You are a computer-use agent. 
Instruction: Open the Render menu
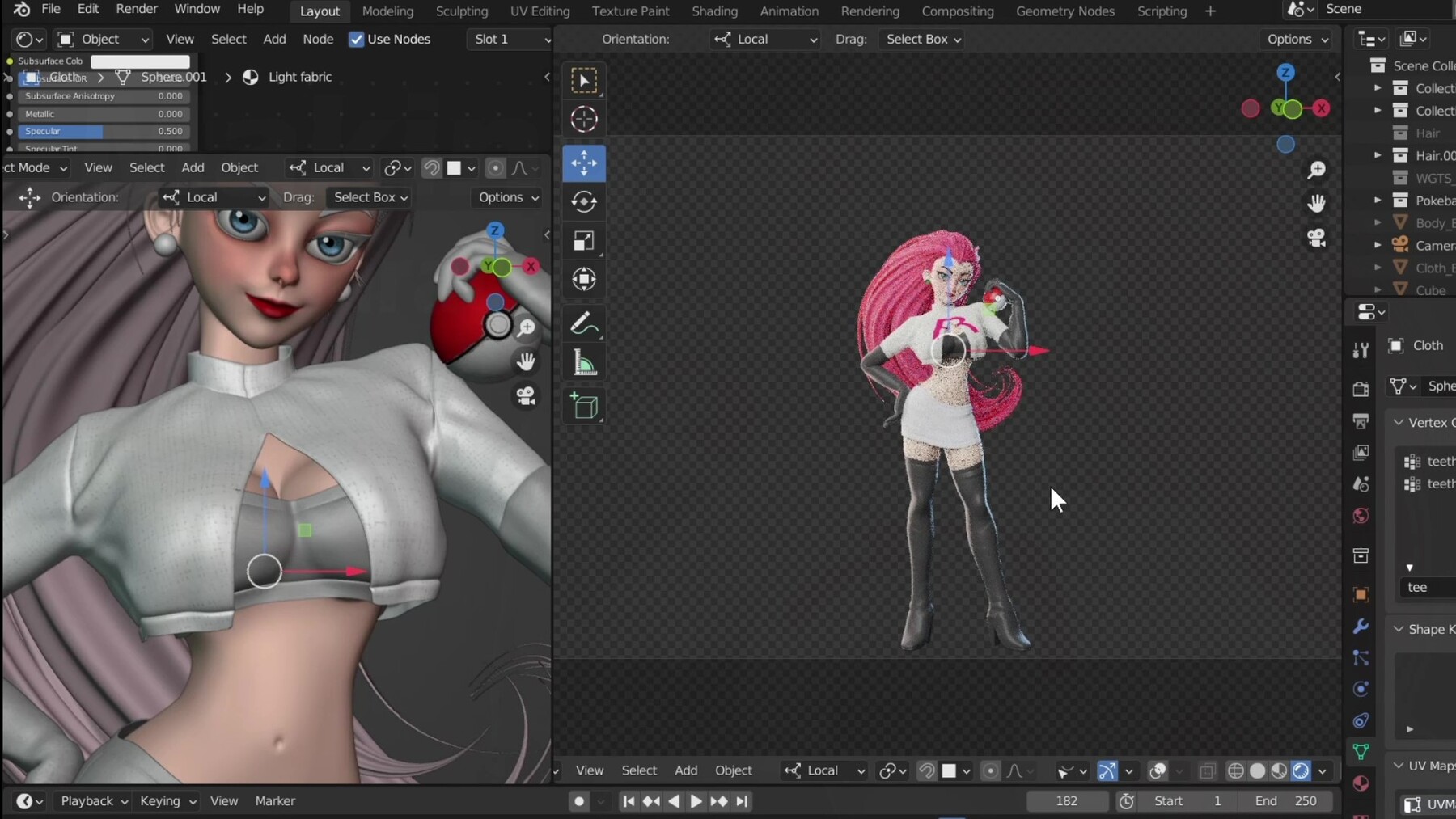(x=138, y=9)
